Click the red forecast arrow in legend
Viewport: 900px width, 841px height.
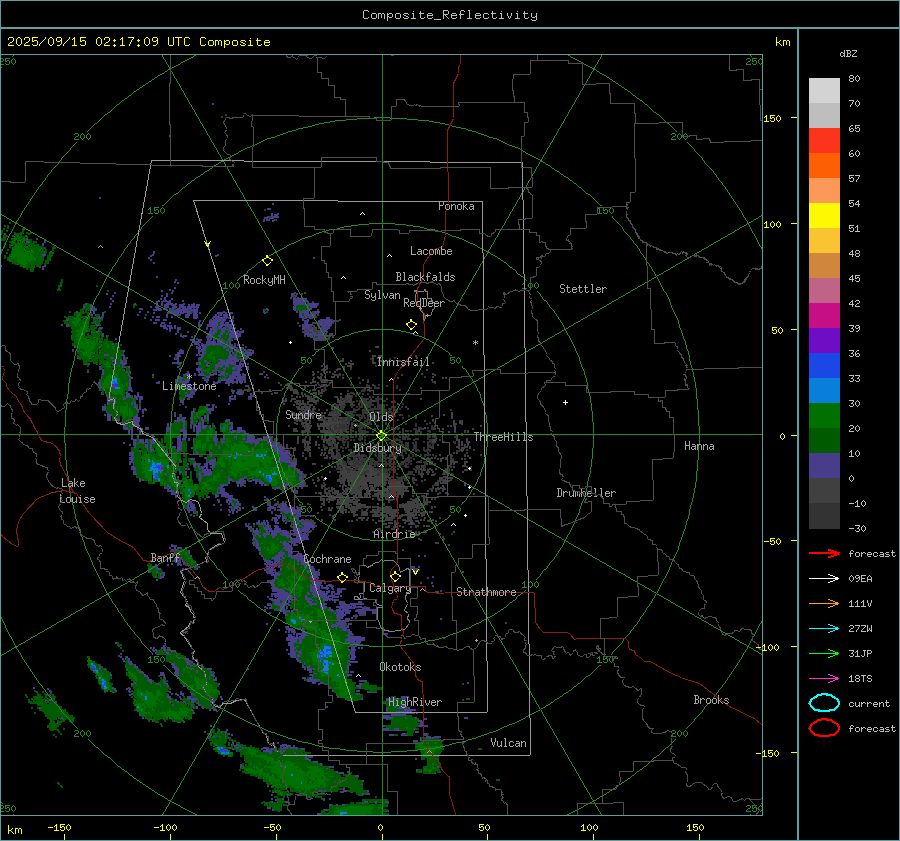pos(824,553)
